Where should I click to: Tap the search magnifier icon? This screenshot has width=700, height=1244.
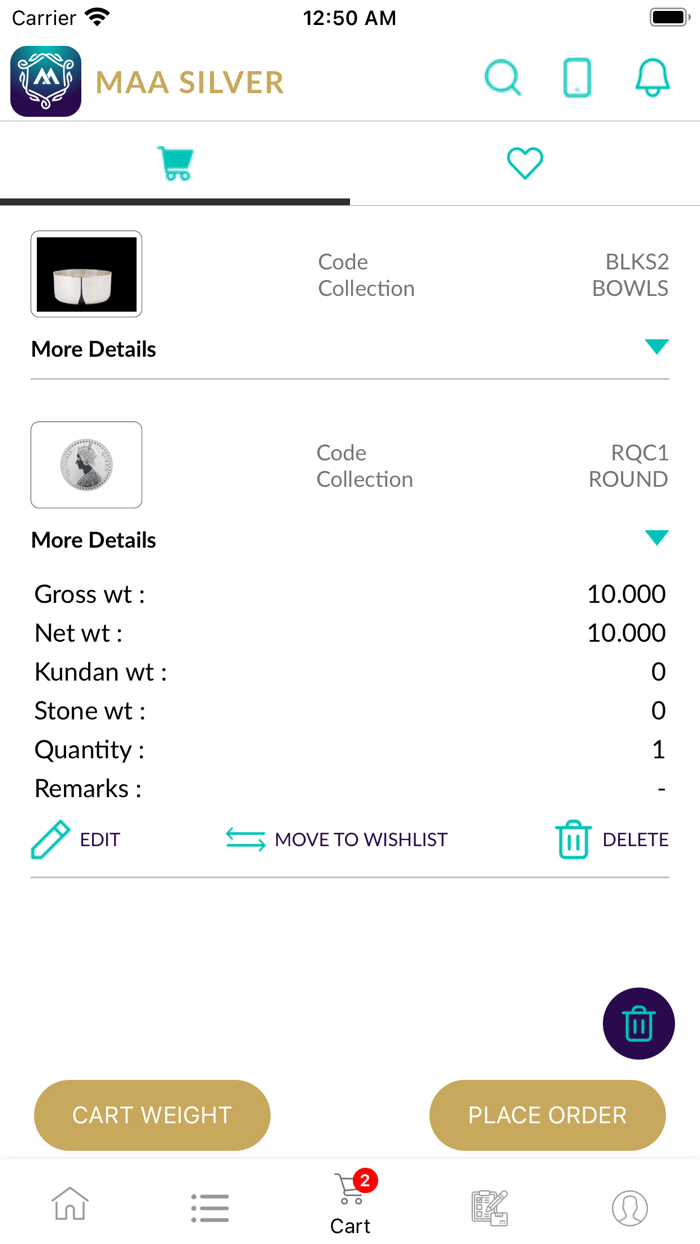coord(502,78)
